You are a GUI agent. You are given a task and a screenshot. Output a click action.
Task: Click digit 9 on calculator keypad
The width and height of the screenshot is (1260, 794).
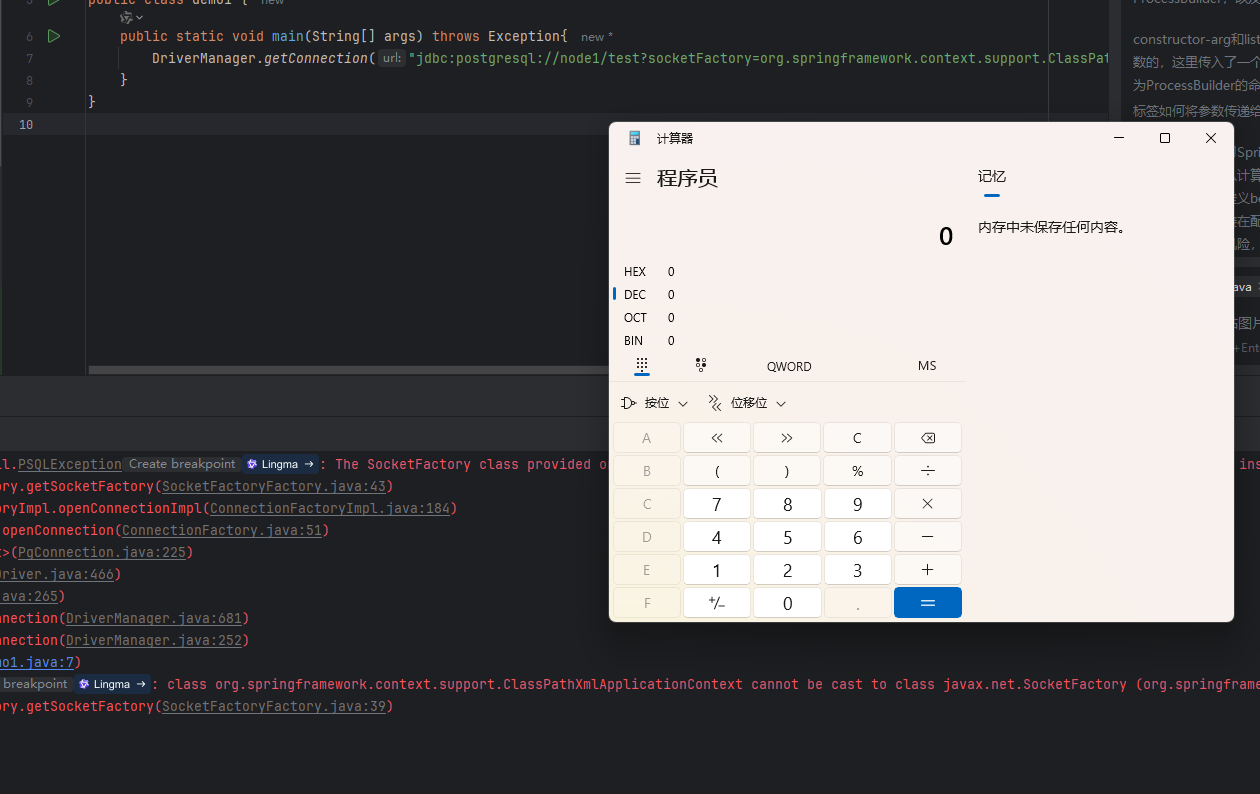click(857, 504)
